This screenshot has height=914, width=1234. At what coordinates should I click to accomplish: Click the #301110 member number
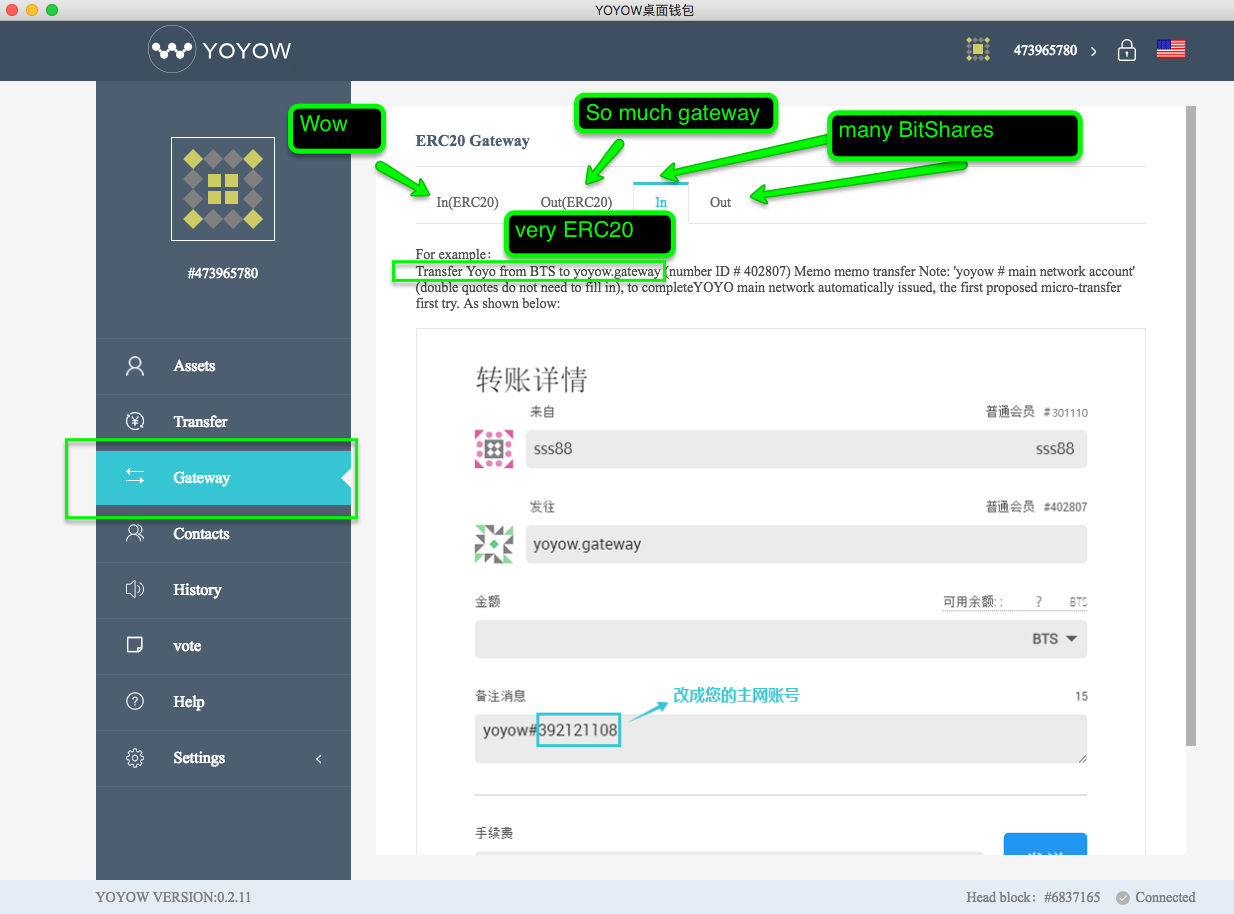click(x=1065, y=412)
